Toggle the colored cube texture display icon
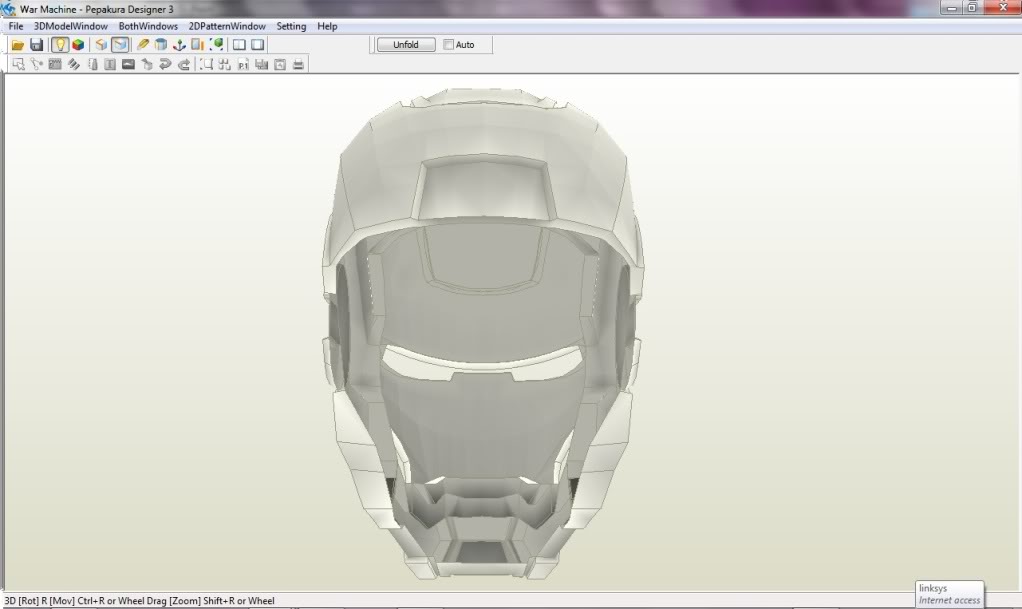The height and width of the screenshot is (609, 1022). (x=78, y=45)
